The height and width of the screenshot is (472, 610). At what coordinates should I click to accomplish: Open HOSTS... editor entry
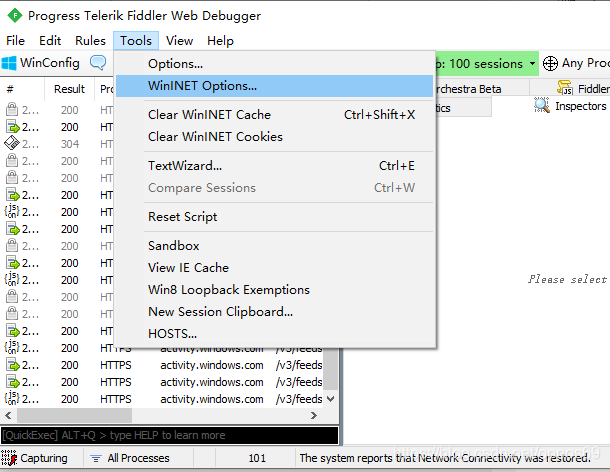click(275, 334)
